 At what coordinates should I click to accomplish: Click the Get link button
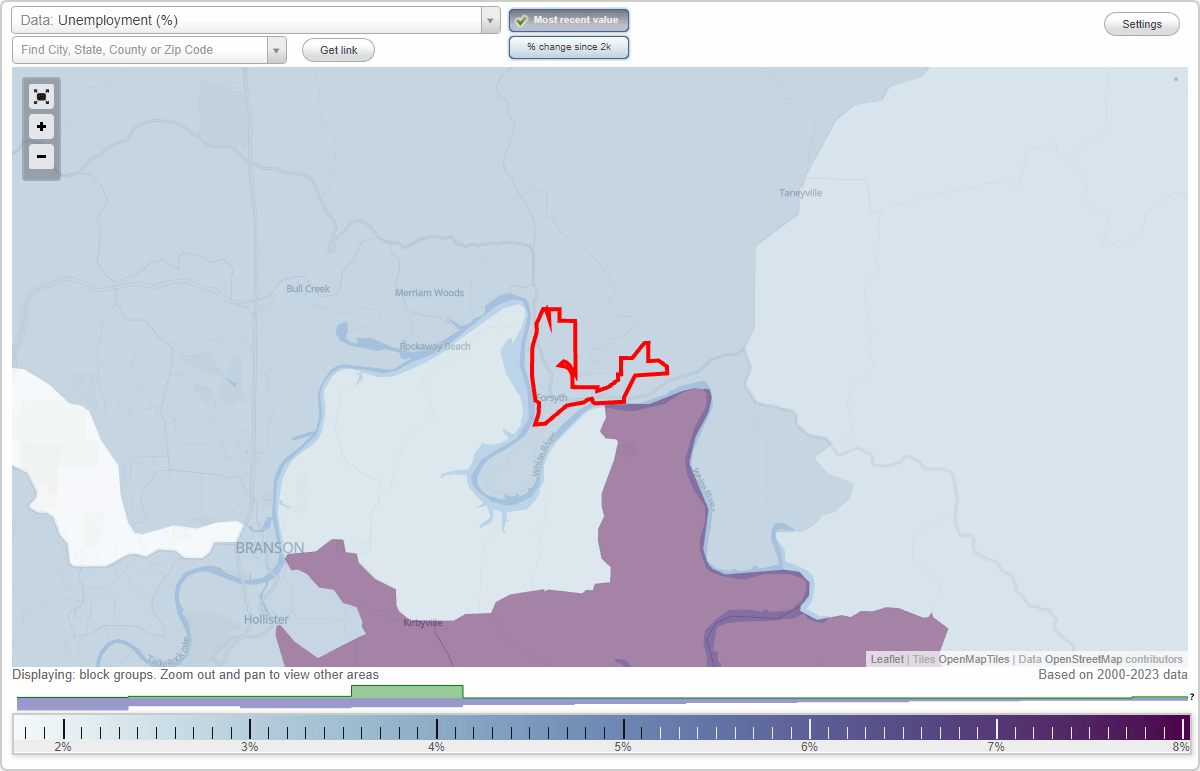pyautogui.click(x=338, y=50)
